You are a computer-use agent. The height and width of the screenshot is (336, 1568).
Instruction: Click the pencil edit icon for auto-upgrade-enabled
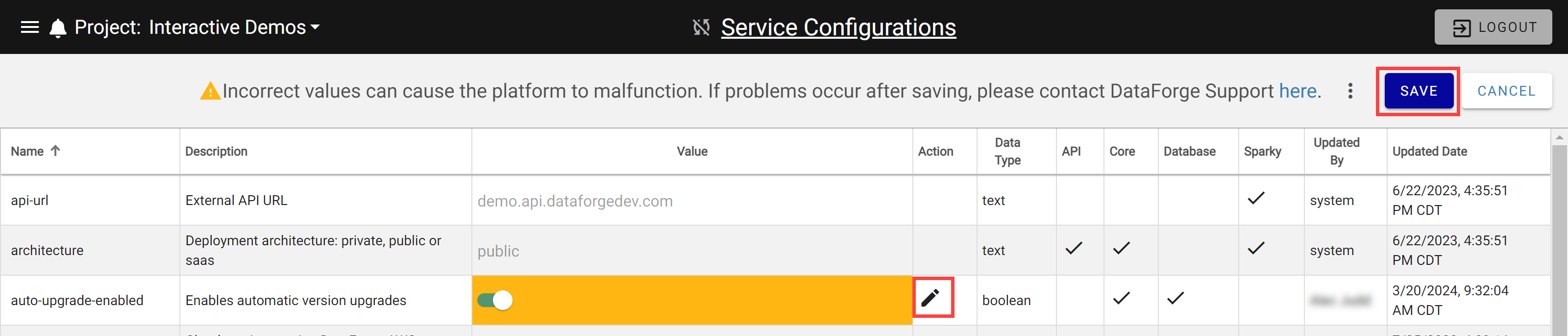(x=930, y=298)
